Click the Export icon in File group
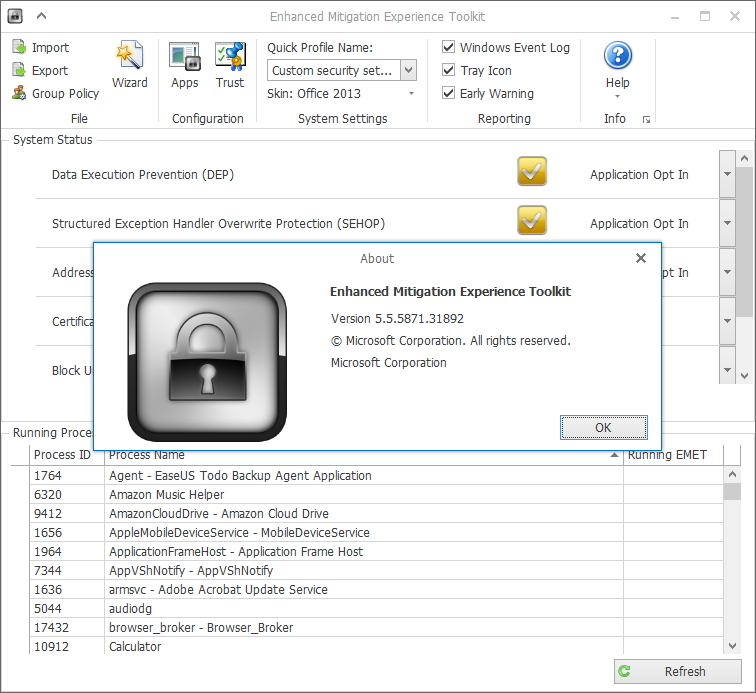The image size is (756, 693). click(19, 70)
